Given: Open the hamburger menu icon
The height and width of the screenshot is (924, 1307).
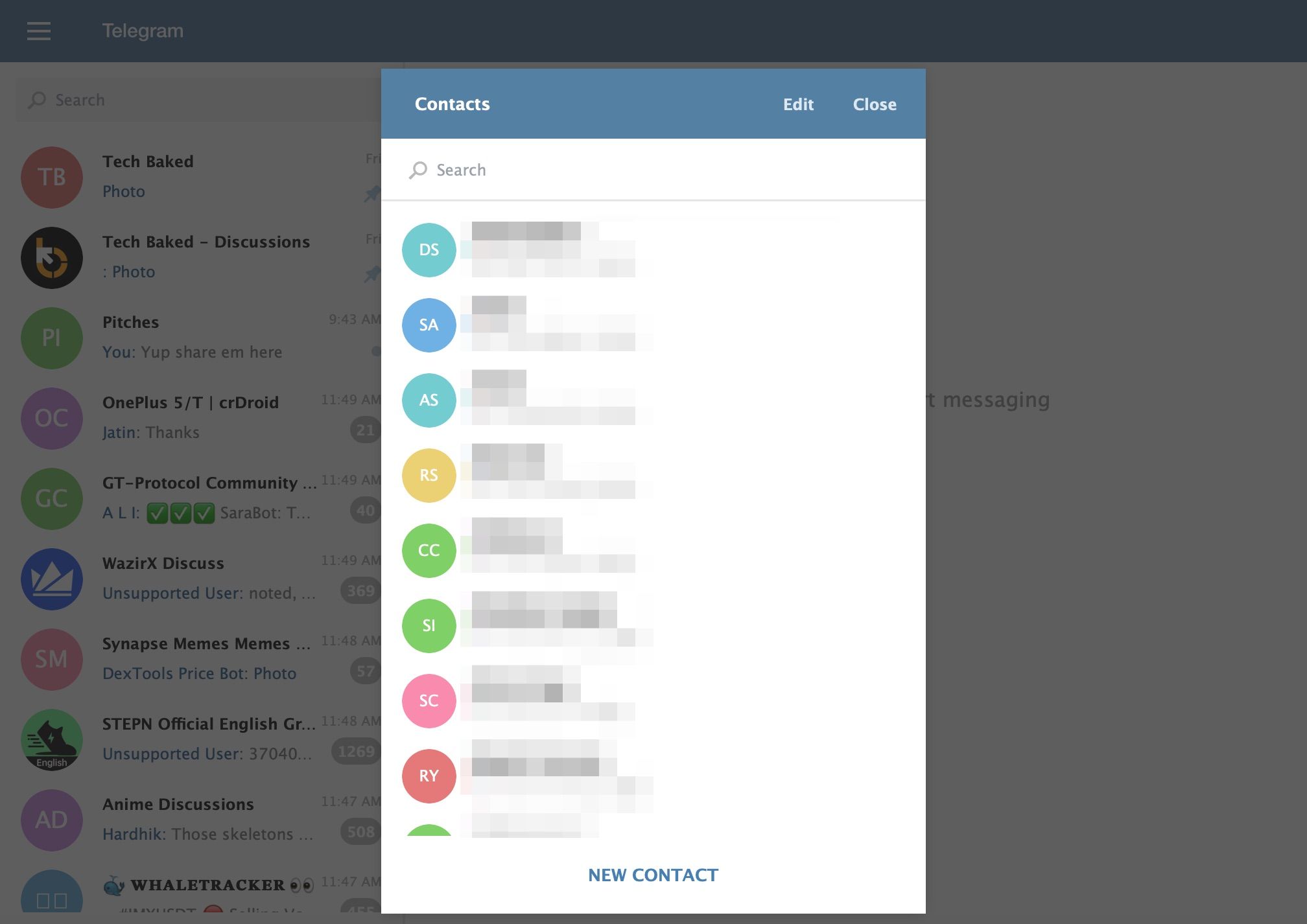Looking at the screenshot, I should click(x=39, y=30).
